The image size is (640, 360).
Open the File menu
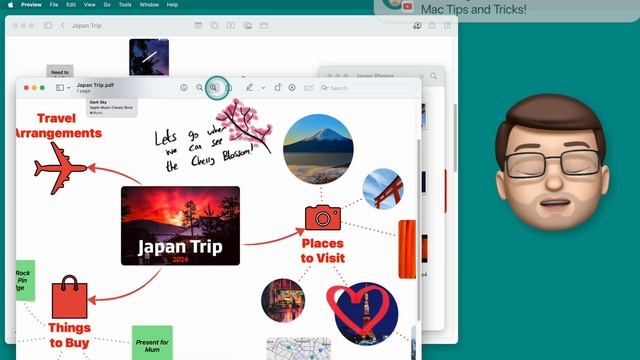click(54, 5)
